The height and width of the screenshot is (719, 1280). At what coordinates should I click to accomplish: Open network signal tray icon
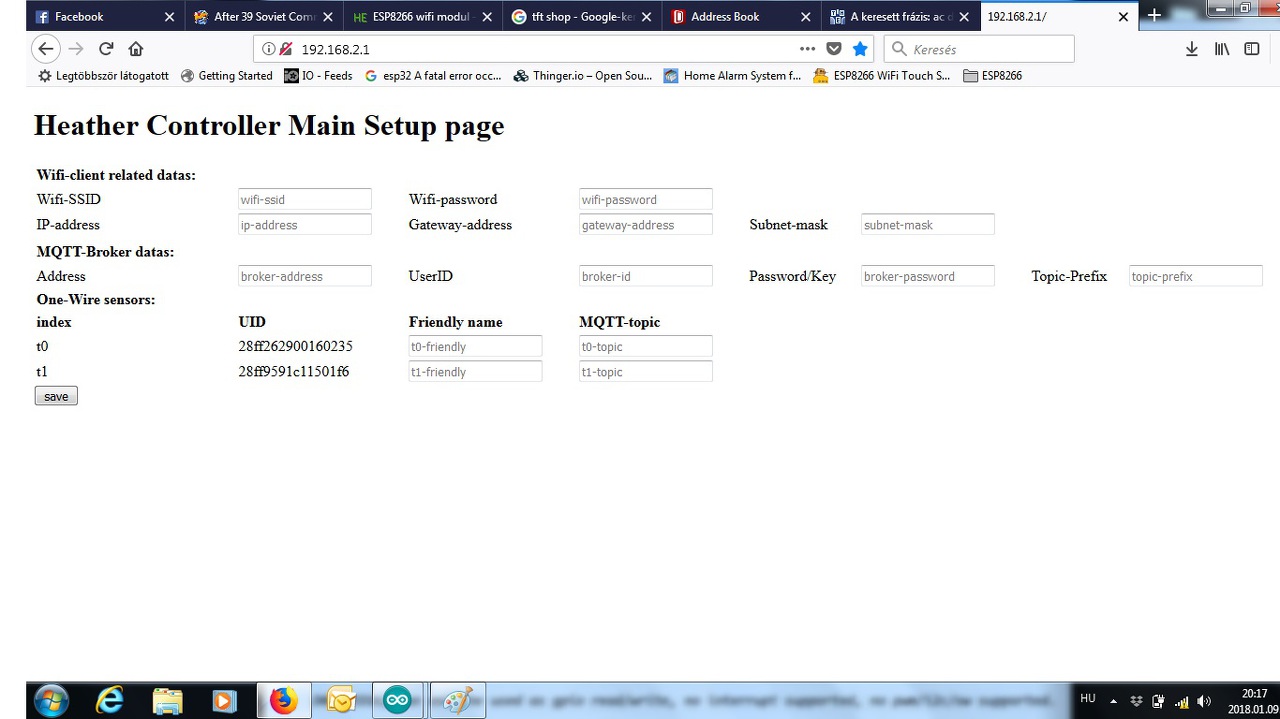click(x=1181, y=701)
